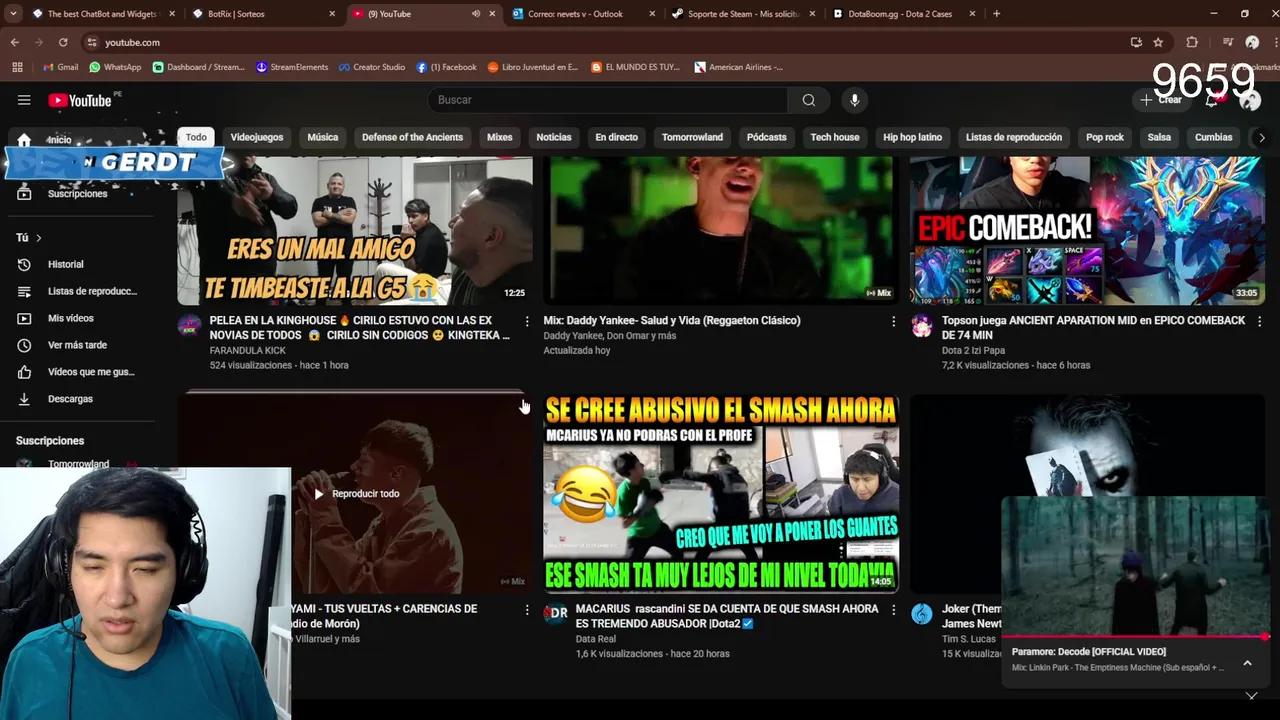The width and height of the screenshot is (1280, 720).
Task: Switch to the BotRix Sorteos tab
Action: click(x=264, y=14)
